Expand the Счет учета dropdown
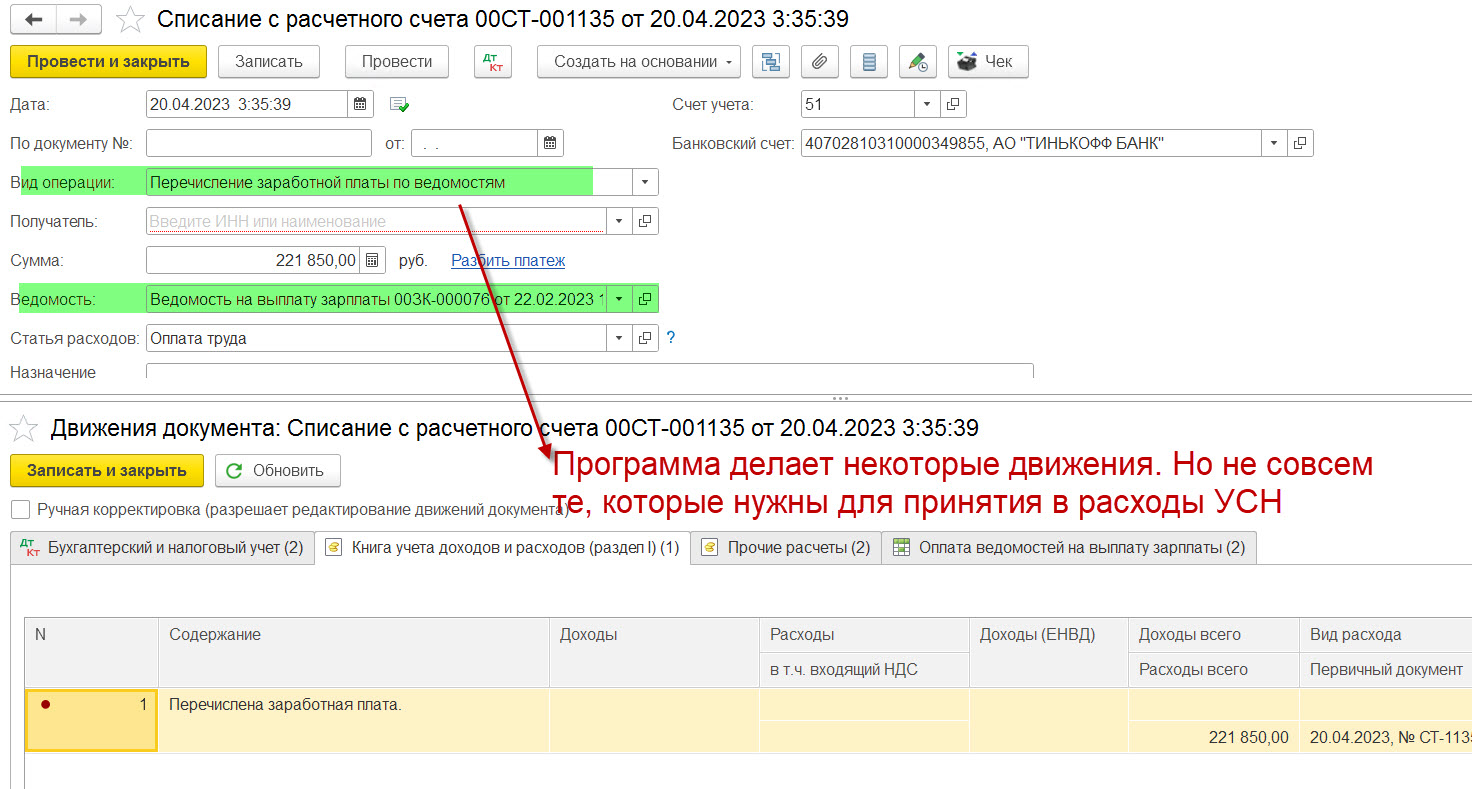1472x789 pixels. pos(927,104)
